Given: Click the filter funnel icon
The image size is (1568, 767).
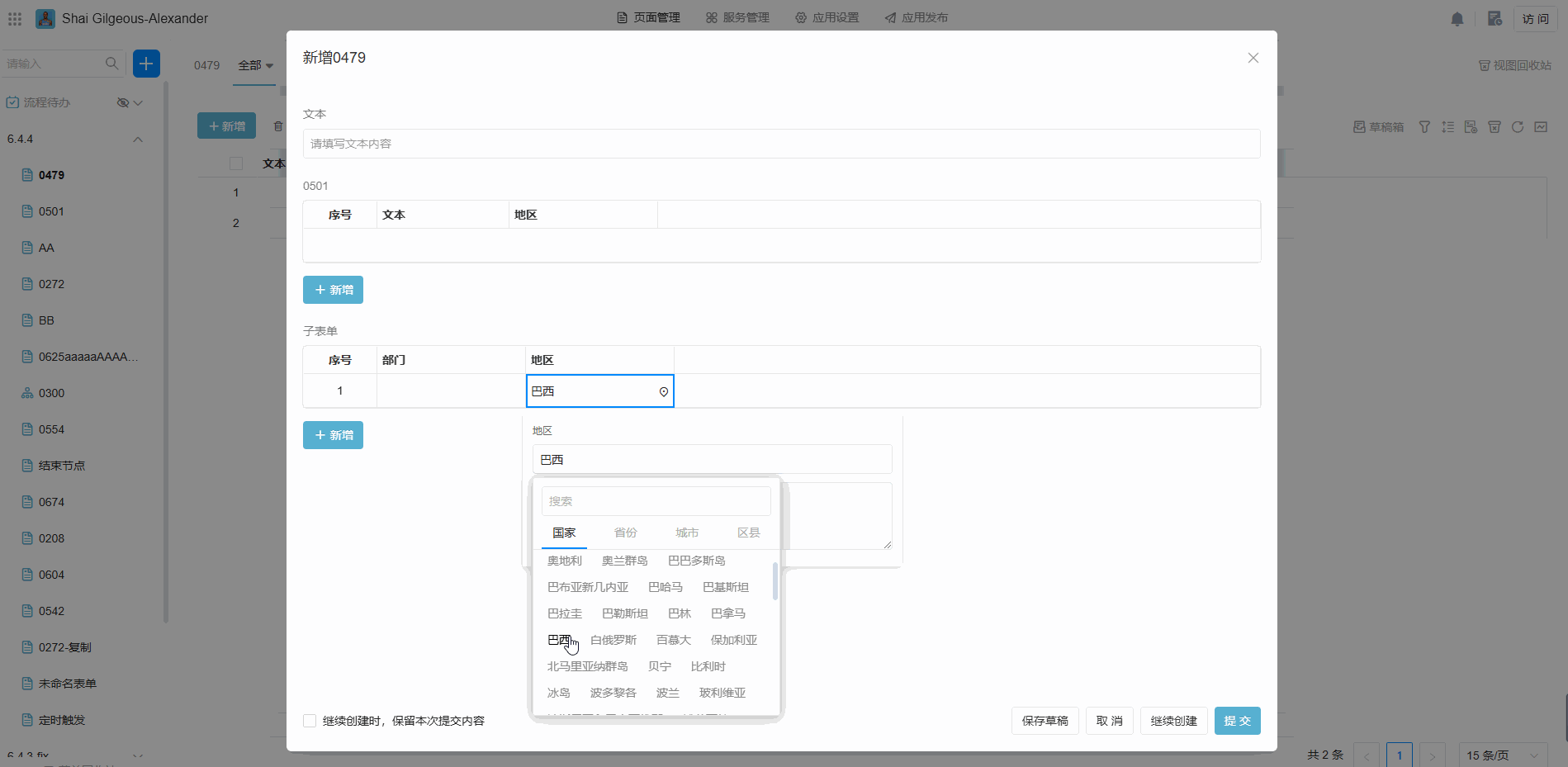Looking at the screenshot, I should pyautogui.click(x=1424, y=127).
